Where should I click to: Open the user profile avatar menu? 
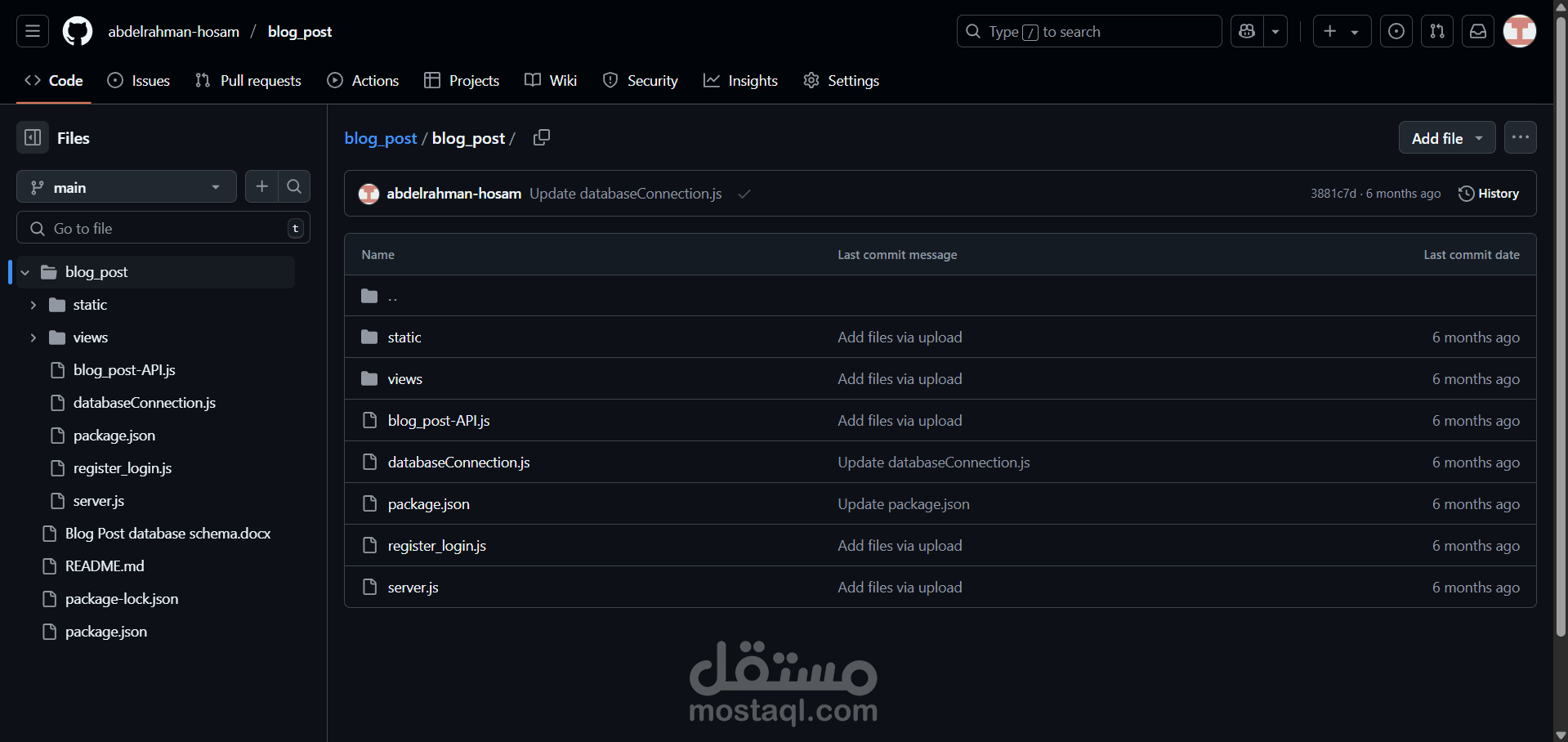(1520, 31)
